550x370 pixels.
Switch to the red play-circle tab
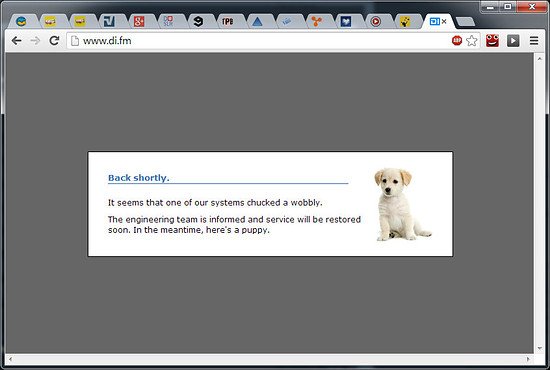pyautogui.click(x=375, y=22)
